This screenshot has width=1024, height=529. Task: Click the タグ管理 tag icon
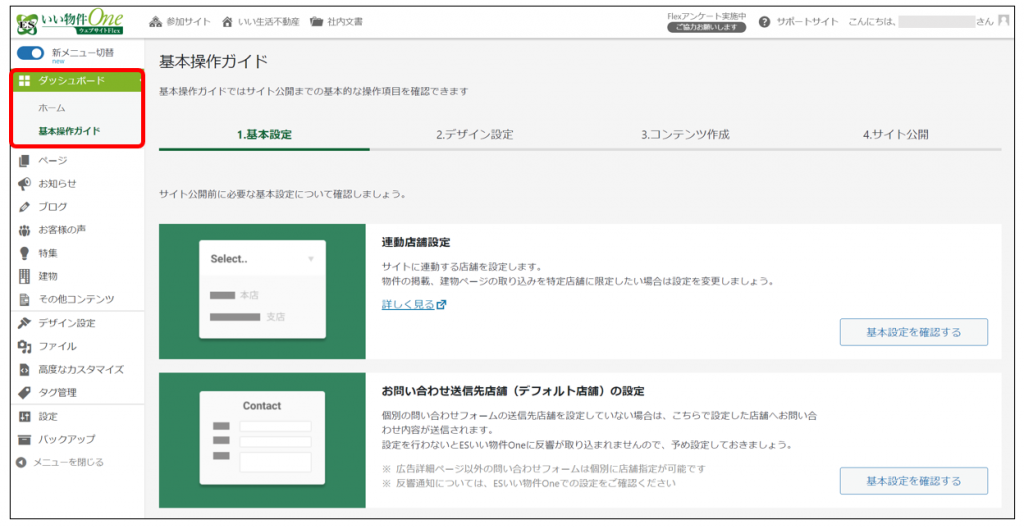25,393
